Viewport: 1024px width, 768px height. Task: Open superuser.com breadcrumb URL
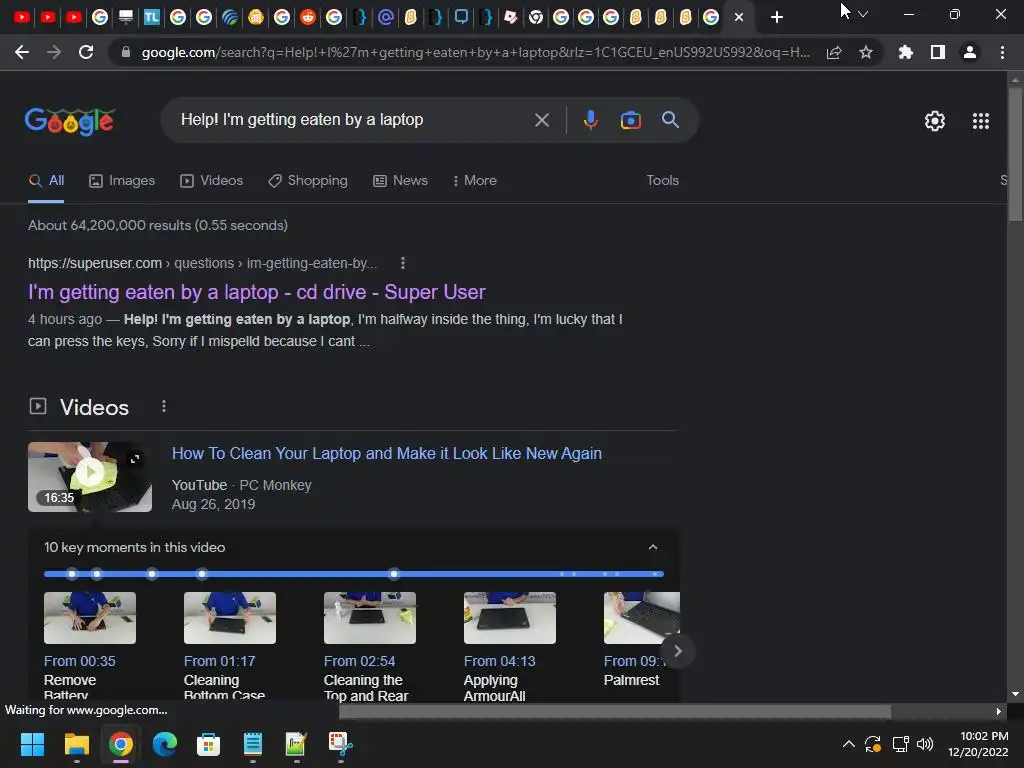coord(202,263)
